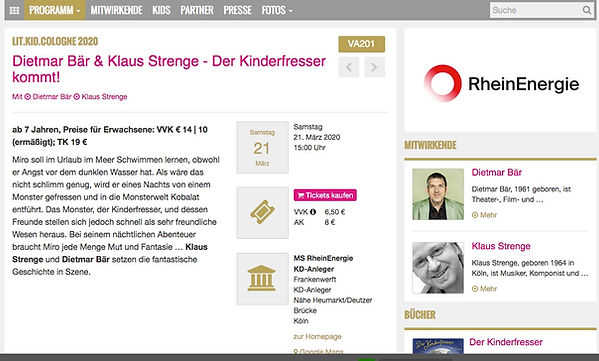Viewport: 599px width, 361px height.
Task: Click the VA201 event code badge
Action: pyautogui.click(x=361, y=44)
